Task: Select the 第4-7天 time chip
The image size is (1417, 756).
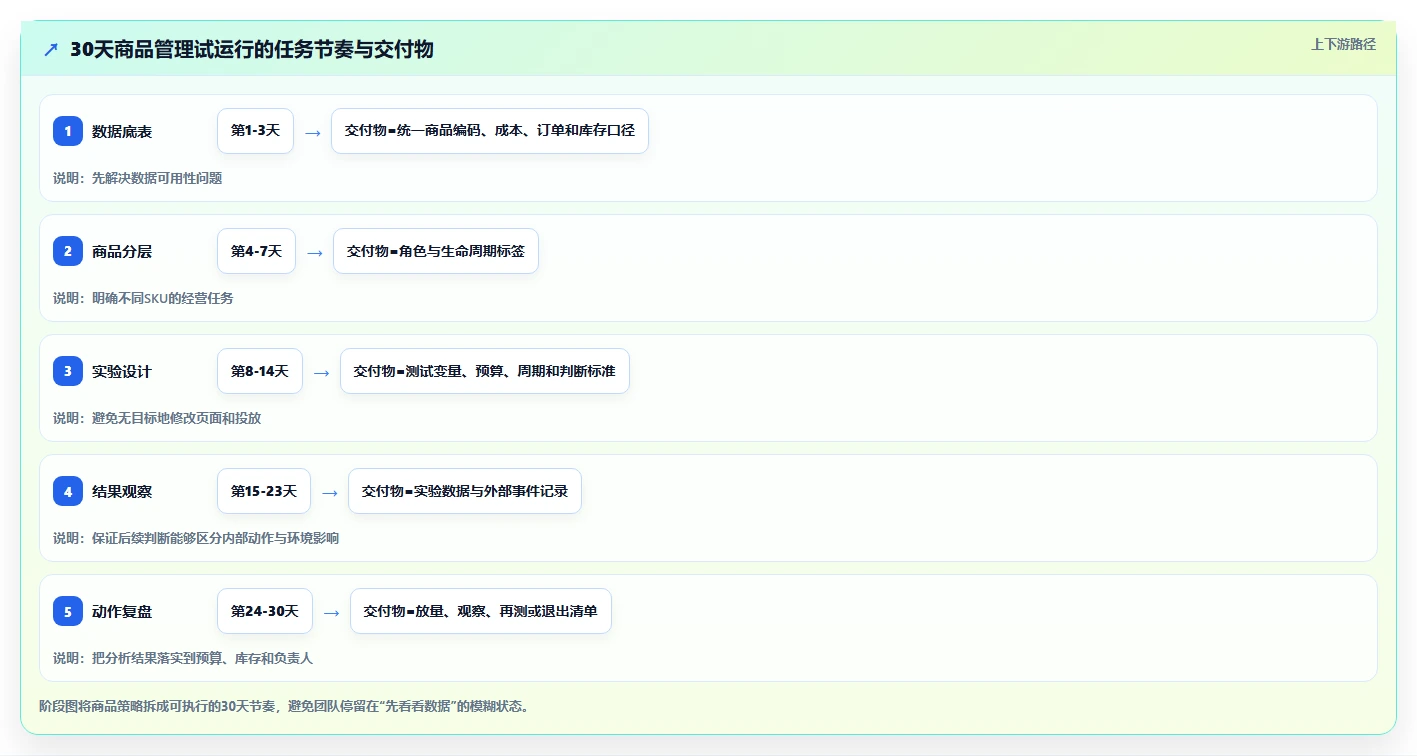Action: [x=256, y=251]
